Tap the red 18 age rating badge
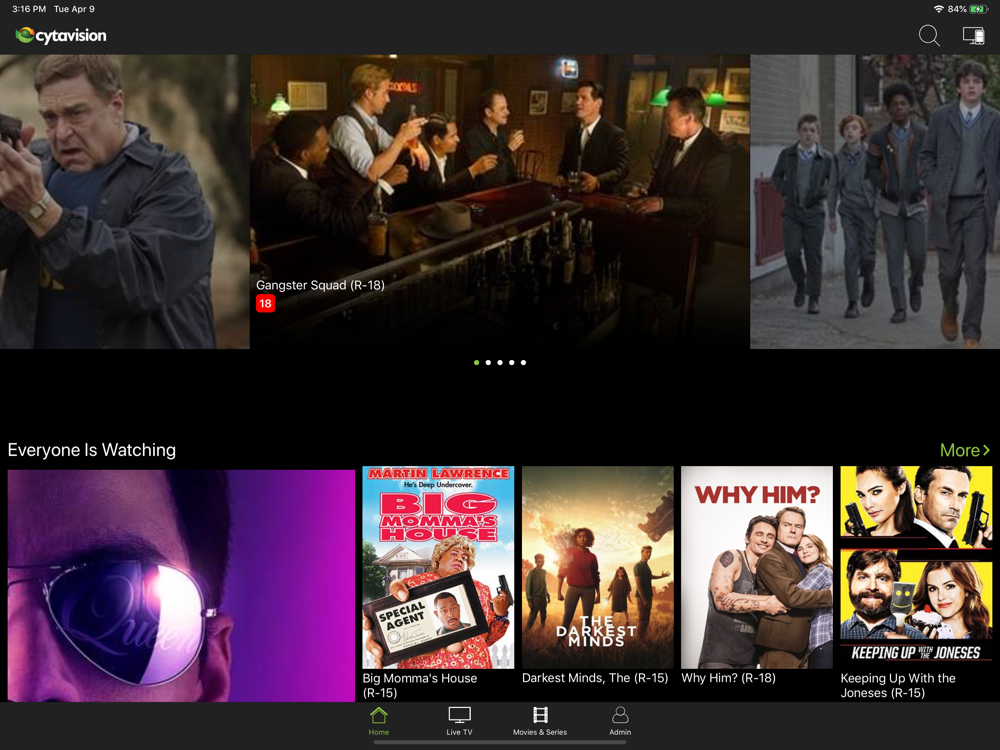 point(265,304)
